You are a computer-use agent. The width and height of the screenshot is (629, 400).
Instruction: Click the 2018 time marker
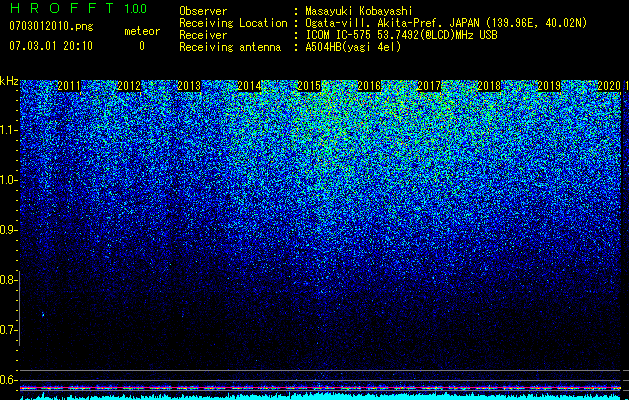(x=489, y=86)
